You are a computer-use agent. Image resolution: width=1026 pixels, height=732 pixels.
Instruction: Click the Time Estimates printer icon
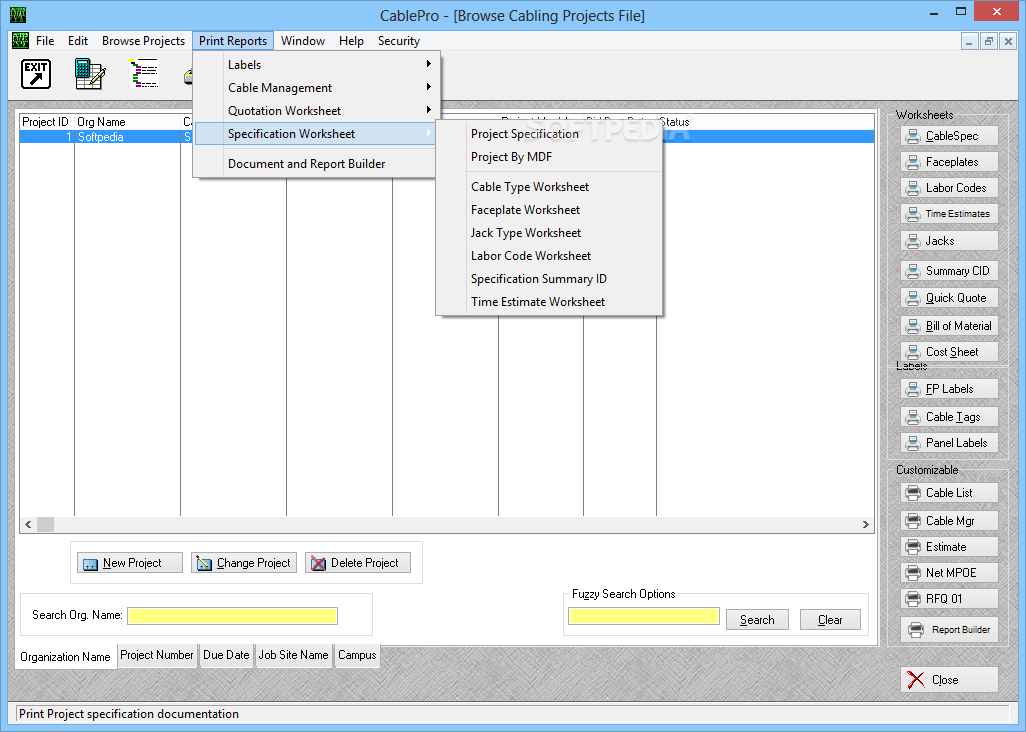[x=913, y=214]
